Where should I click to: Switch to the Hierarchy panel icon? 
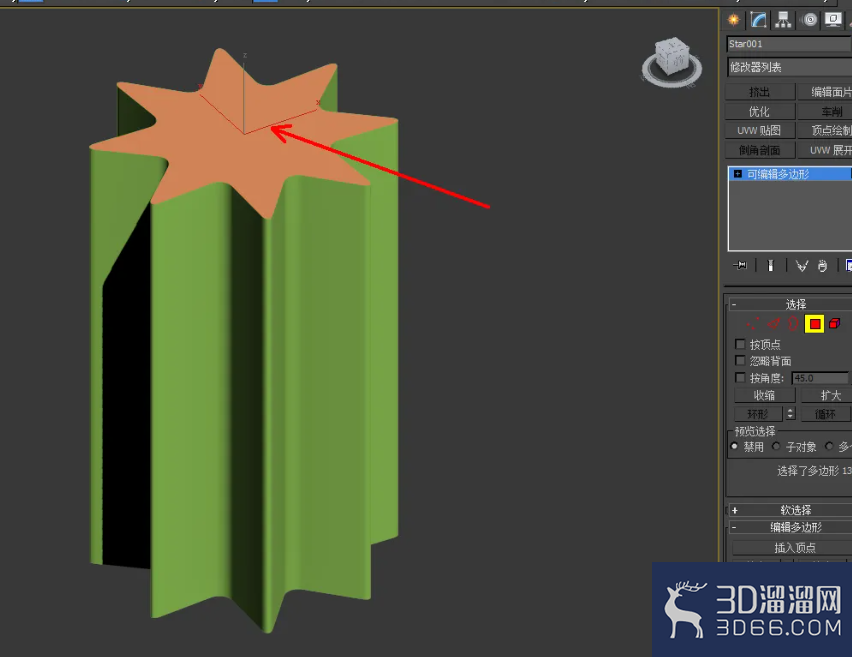click(x=783, y=20)
